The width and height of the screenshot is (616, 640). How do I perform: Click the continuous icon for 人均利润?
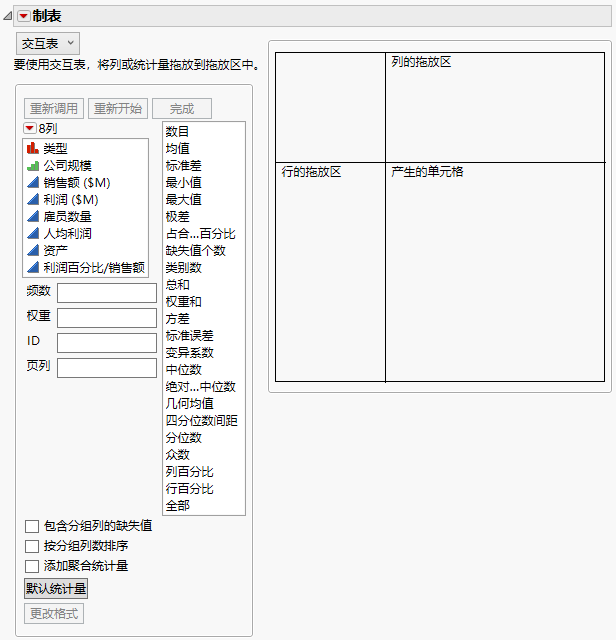[33, 233]
